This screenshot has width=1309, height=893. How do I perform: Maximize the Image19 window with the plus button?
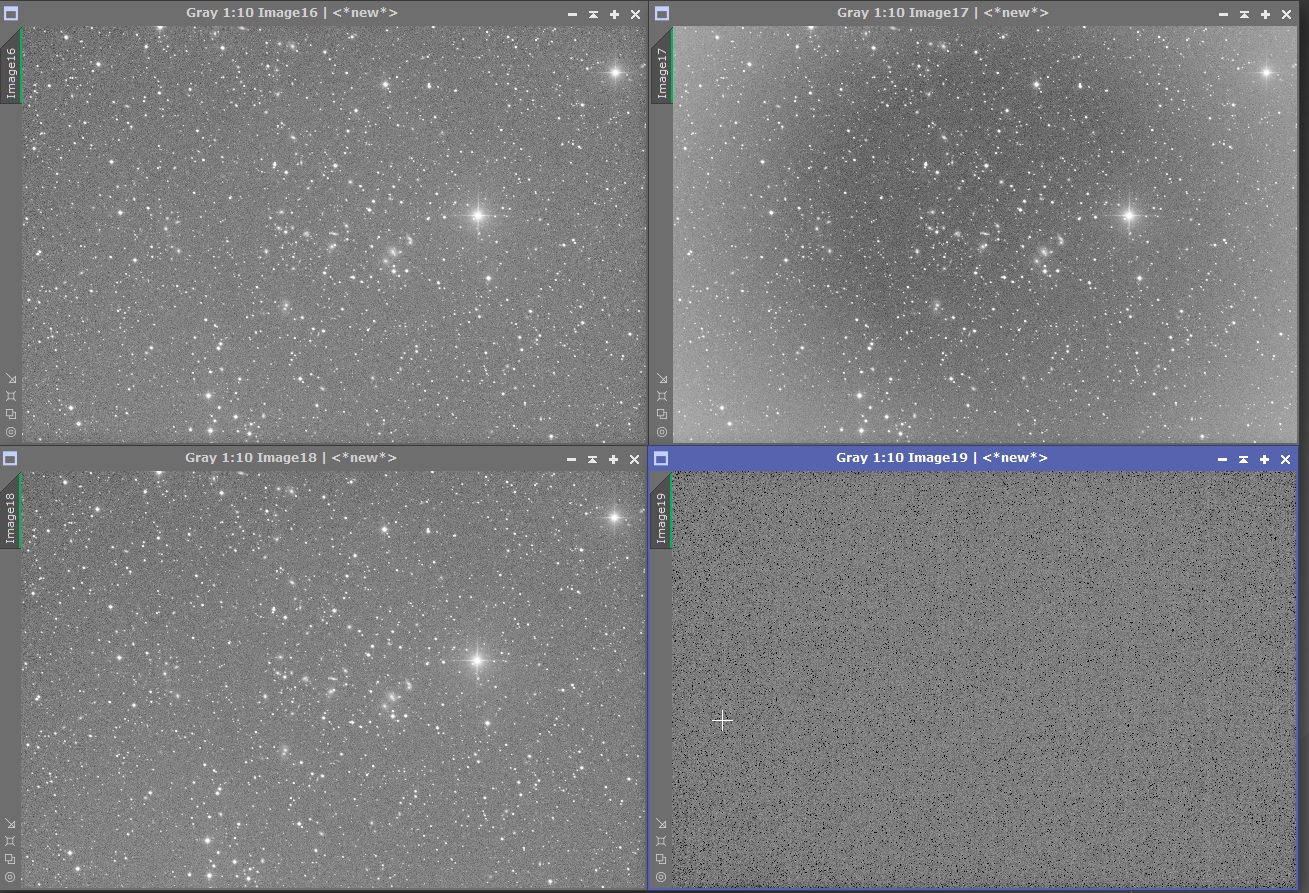pyautogui.click(x=1264, y=459)
